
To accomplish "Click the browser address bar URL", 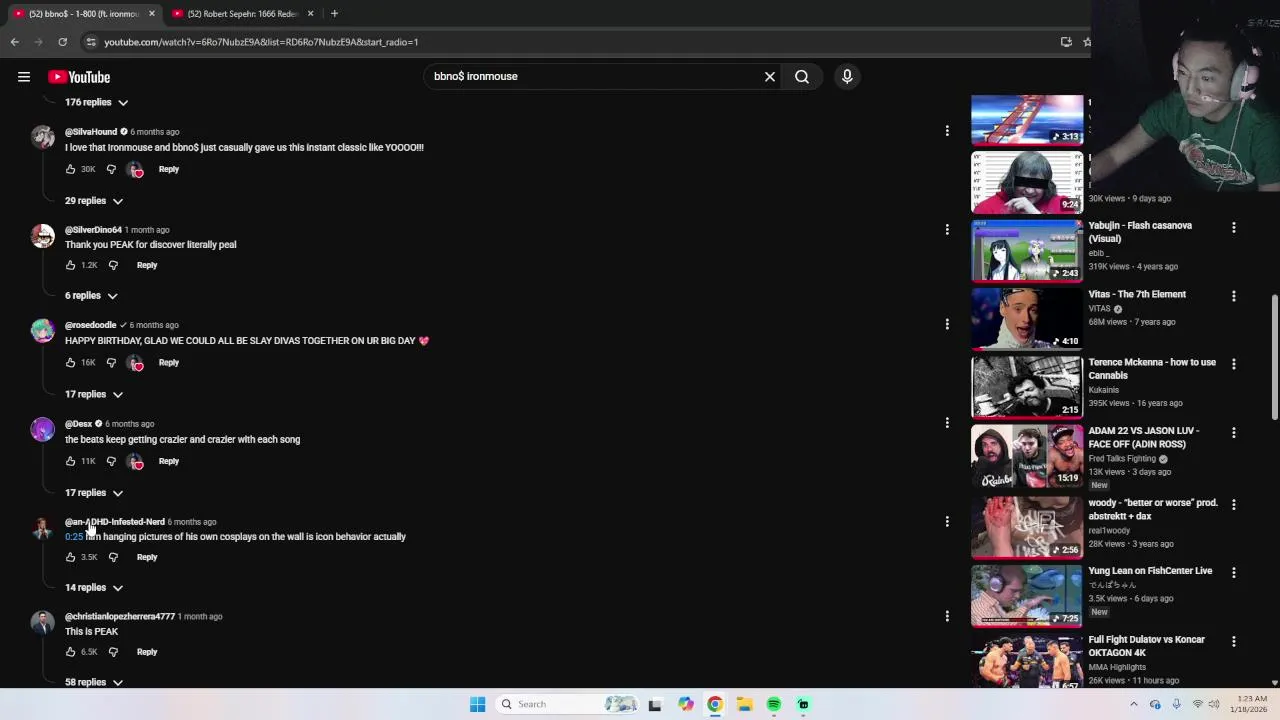I will coord(261,42).
